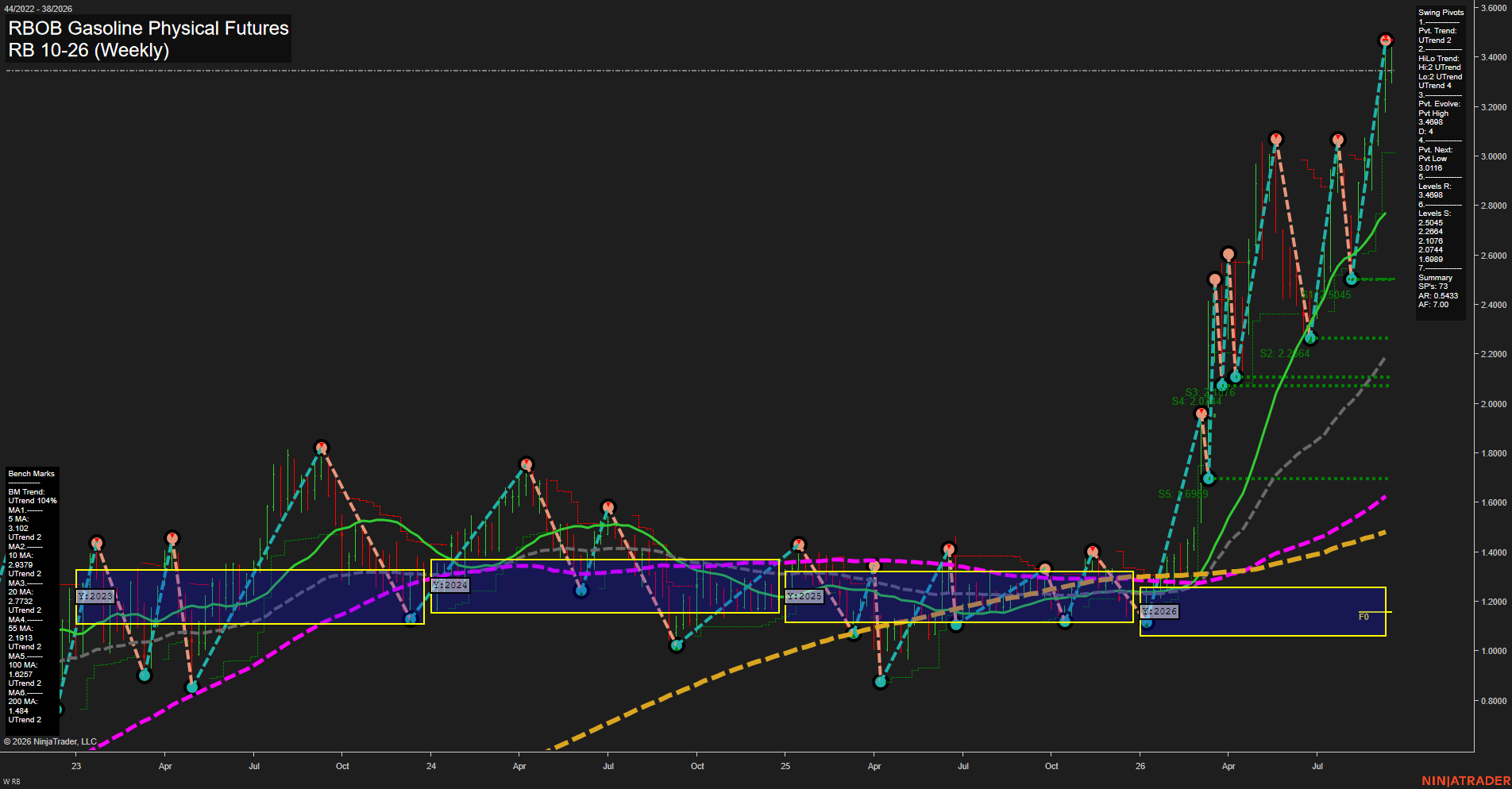Click the 2.5045 support value in Levels S

click(1430, 223)
